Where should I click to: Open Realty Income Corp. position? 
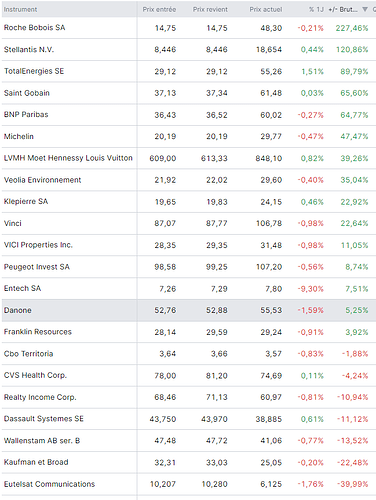click(x=40, y=397)
